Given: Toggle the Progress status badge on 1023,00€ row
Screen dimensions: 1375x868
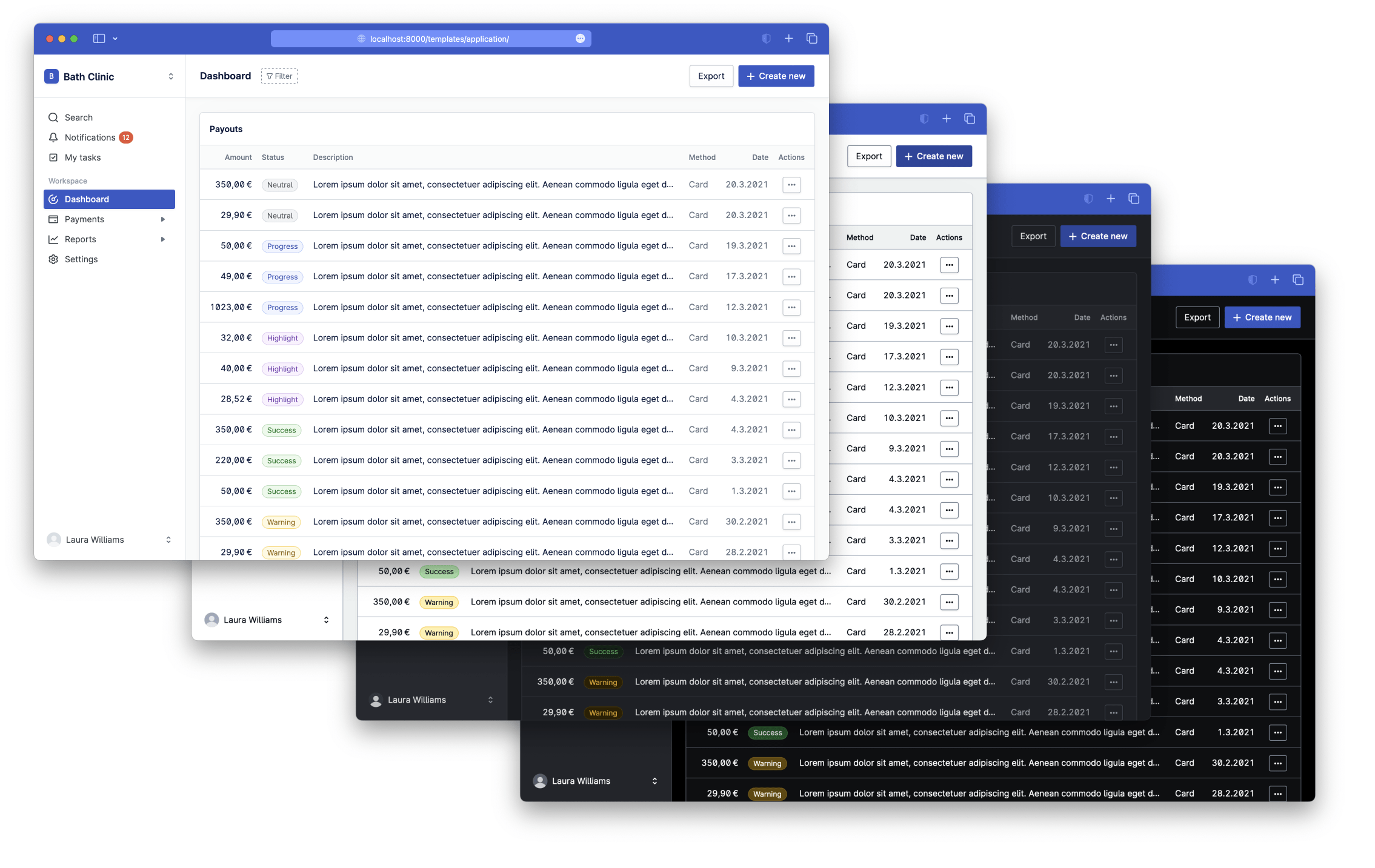Looking at the screenshot, I should click(281, 306).
